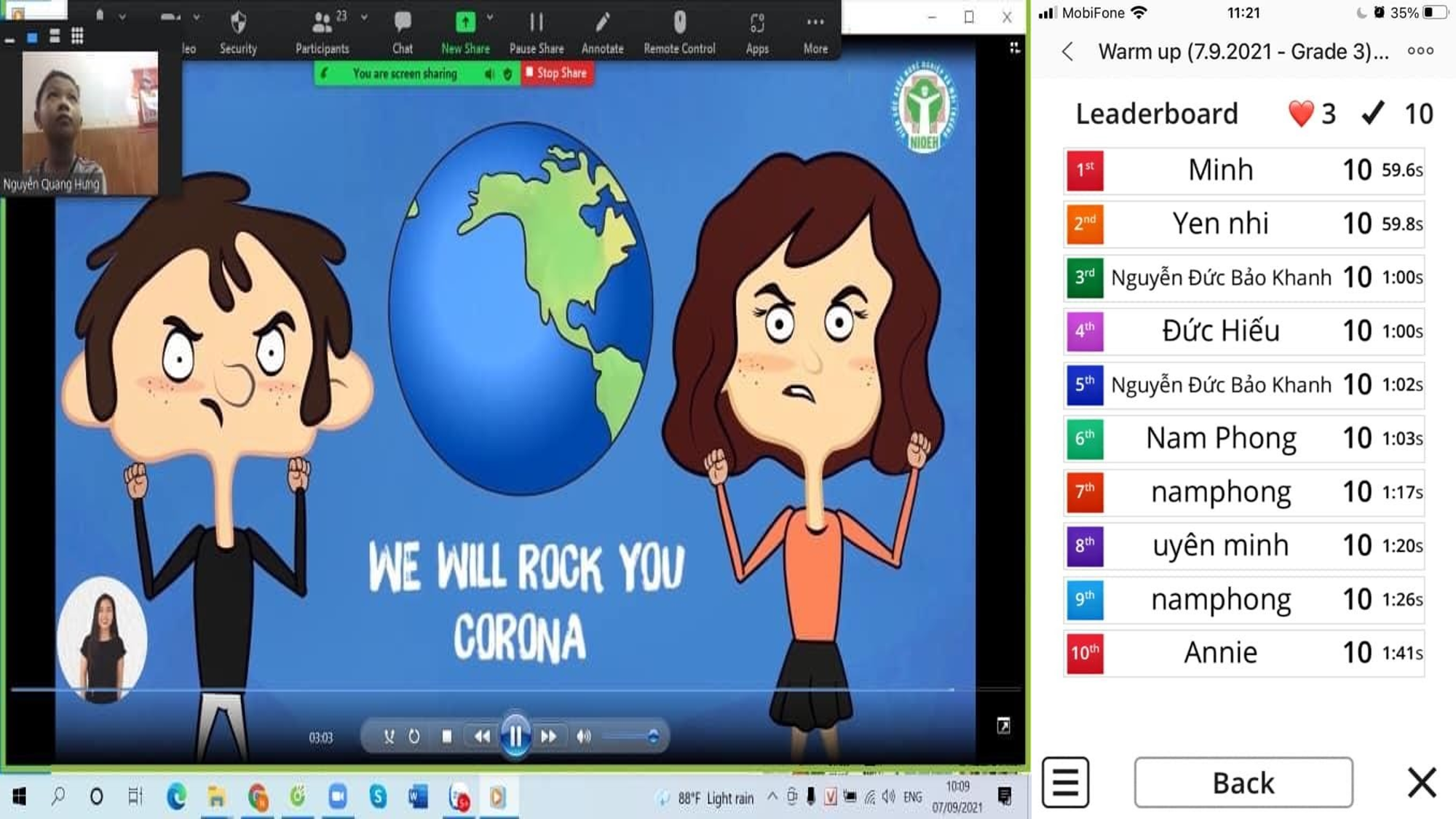
Task: Open the Participants panel in Zoom
Action: tap(322, 32)
